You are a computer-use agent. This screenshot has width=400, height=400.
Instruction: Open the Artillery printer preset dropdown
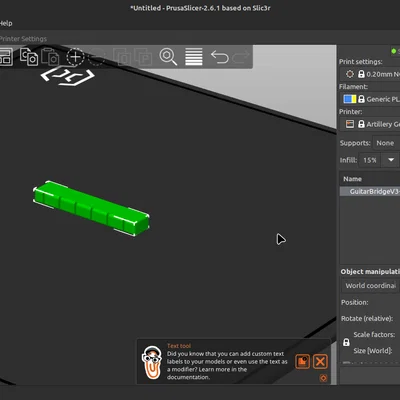pyautogui.click(x=370, y=124)
